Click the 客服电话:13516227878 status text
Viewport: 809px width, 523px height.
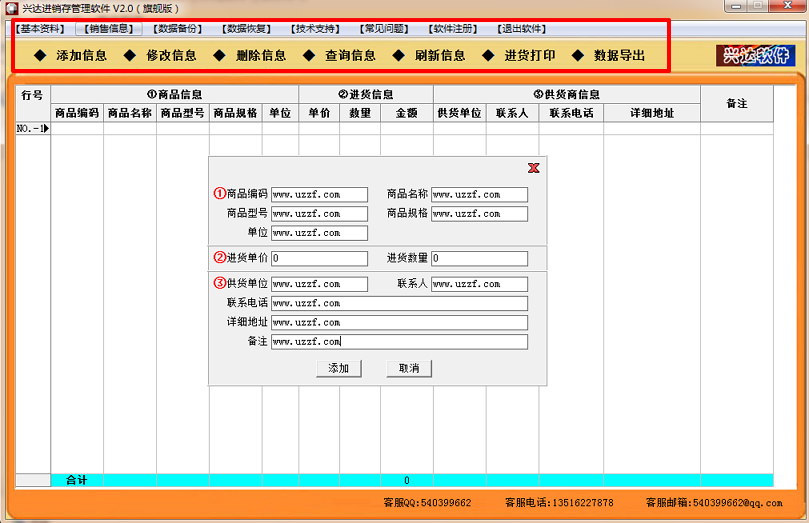pyautogui.click(x=559, y=502)
